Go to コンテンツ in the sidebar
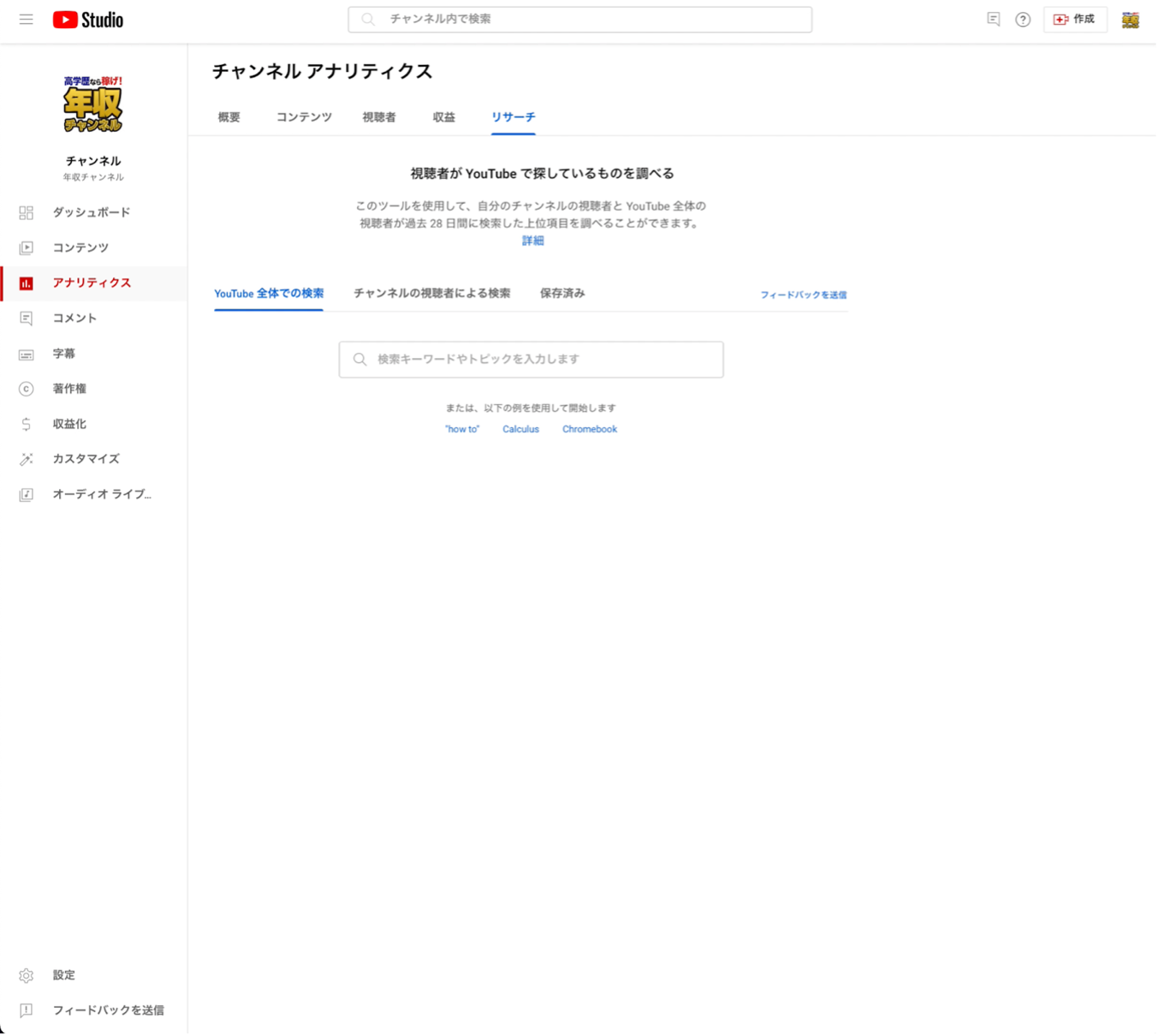The width and height of the screenshot is (1158, 1036). click(80, 247)
